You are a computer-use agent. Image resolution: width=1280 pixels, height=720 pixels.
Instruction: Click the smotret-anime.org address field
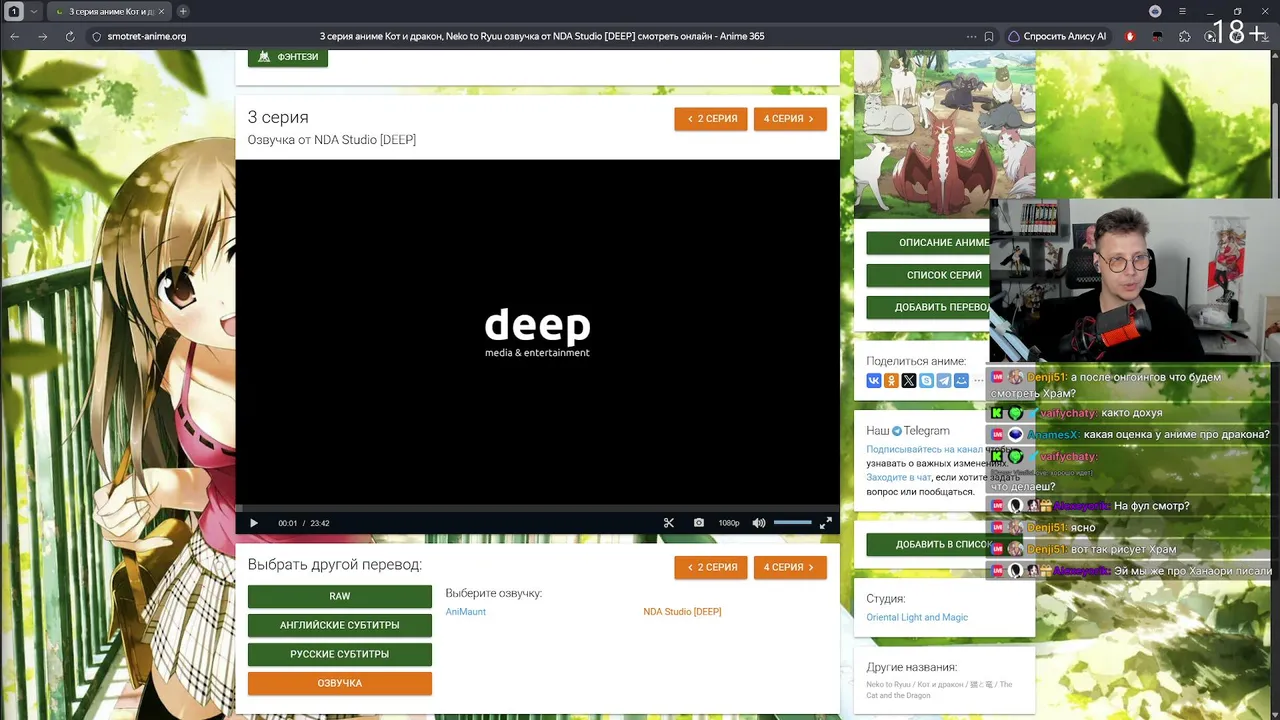click(x=147, y=36)
